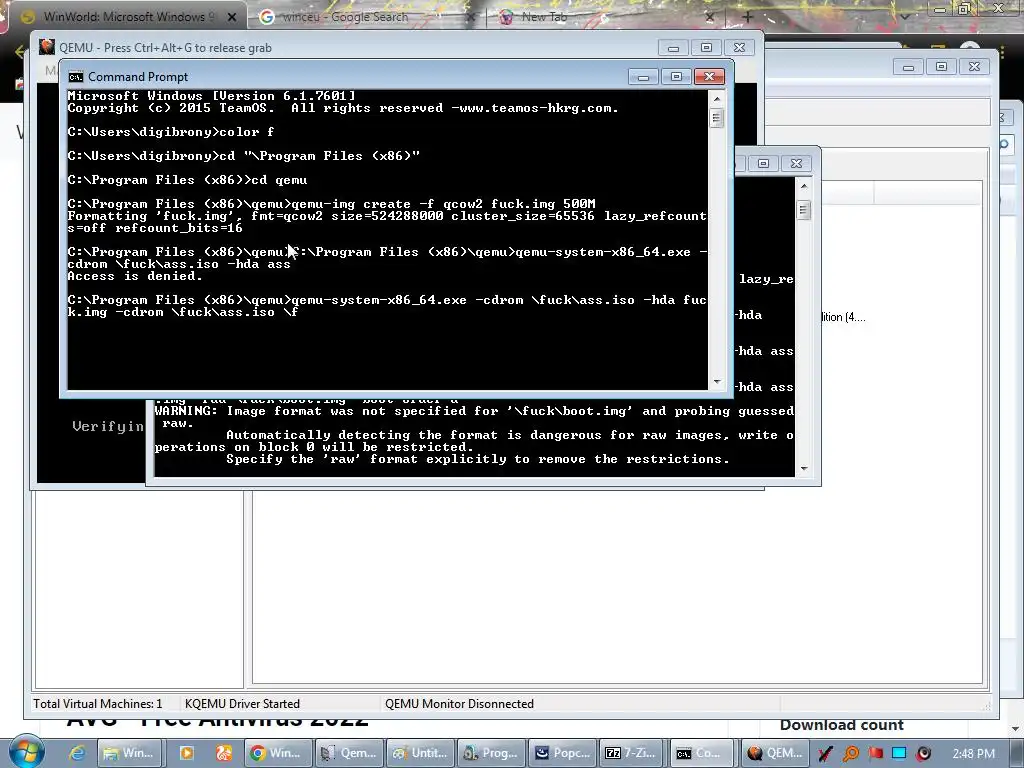The width and height of the screenshot is (1024, 768).
Task: Switch to the Prog... taskbar item
Action: click(491, 753)
